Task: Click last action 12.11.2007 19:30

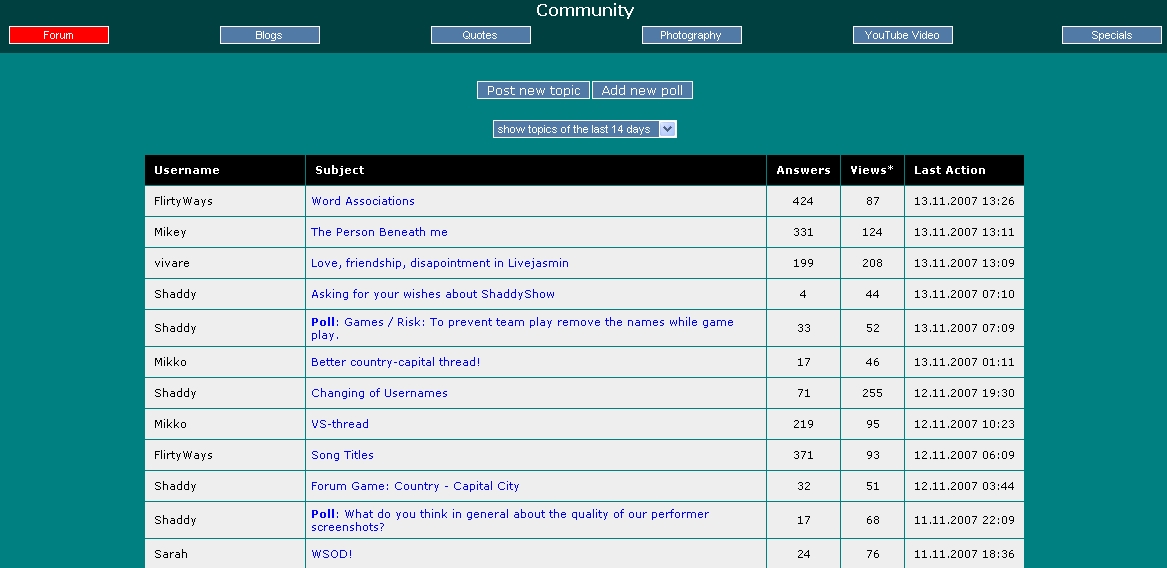Action: (964, 393)
